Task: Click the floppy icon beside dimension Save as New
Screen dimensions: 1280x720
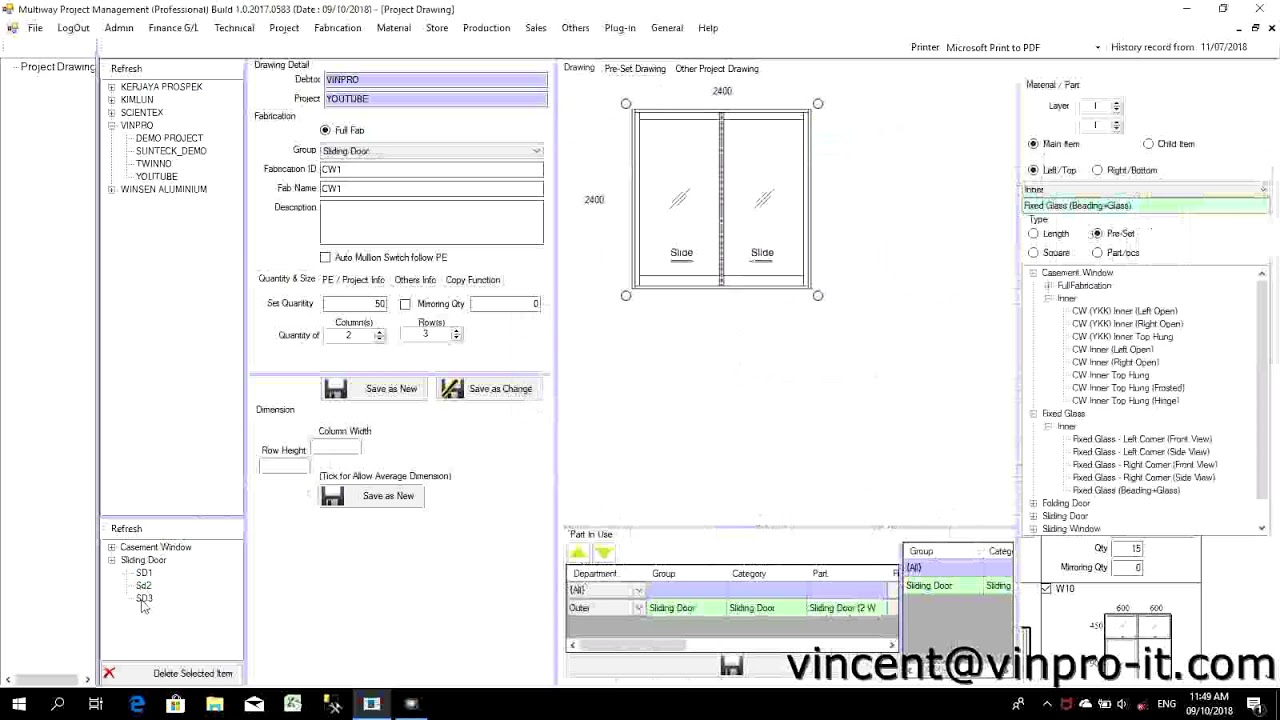Action: point(332,496)
